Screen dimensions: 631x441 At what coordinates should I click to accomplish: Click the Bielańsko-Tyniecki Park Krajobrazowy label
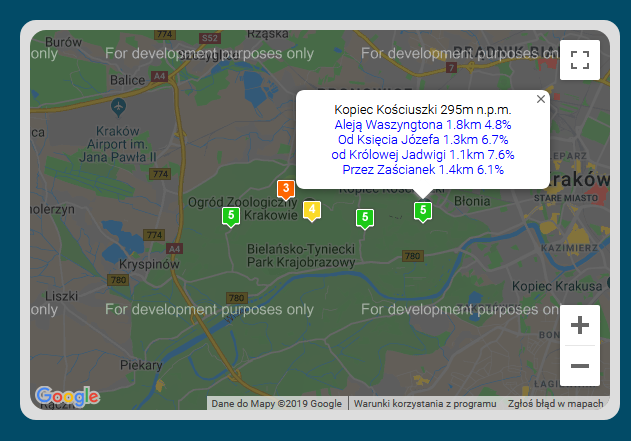point(301,256)
